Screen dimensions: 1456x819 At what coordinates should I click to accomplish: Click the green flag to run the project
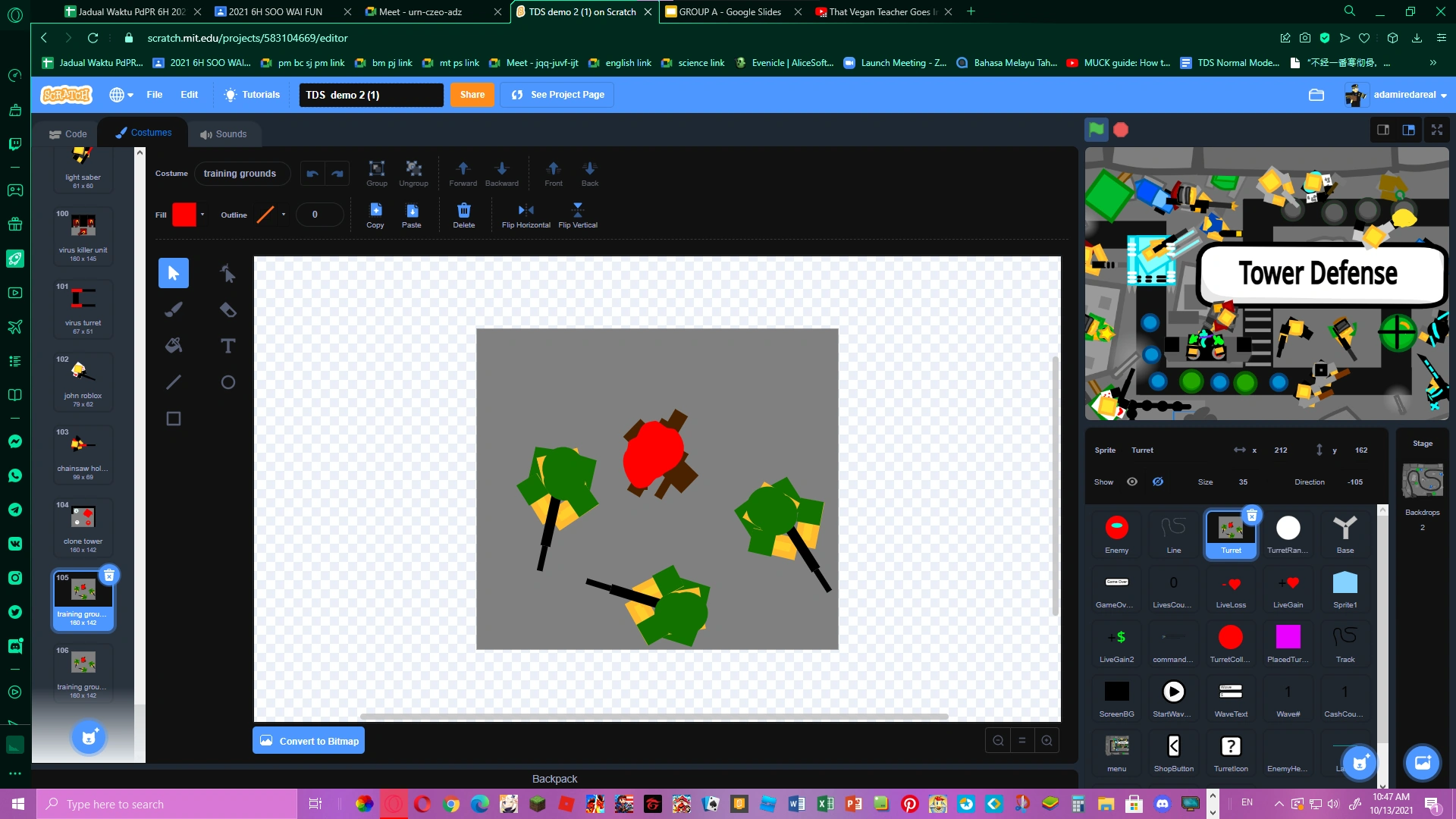point(1095,130)
